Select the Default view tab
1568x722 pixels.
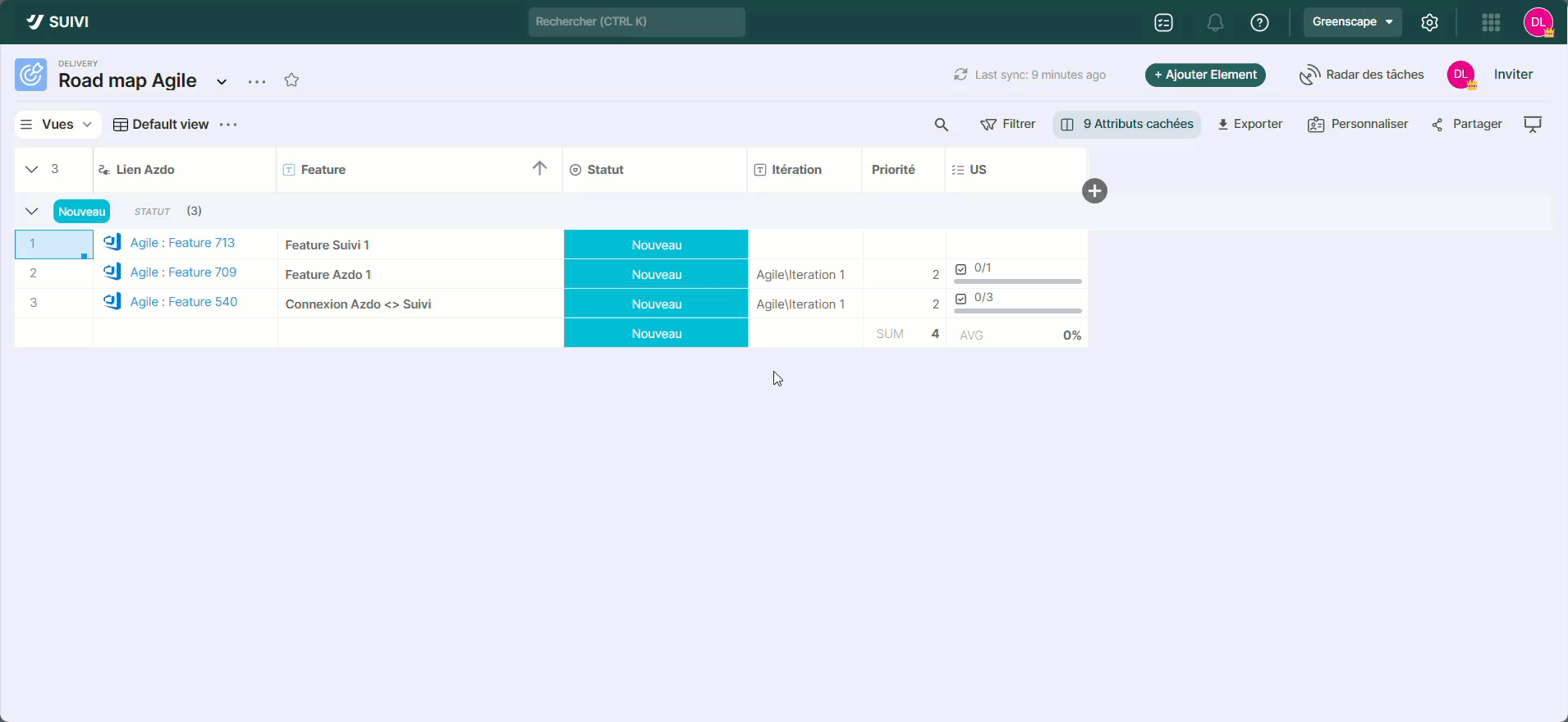pyautogui.click(x=162, y=125)
